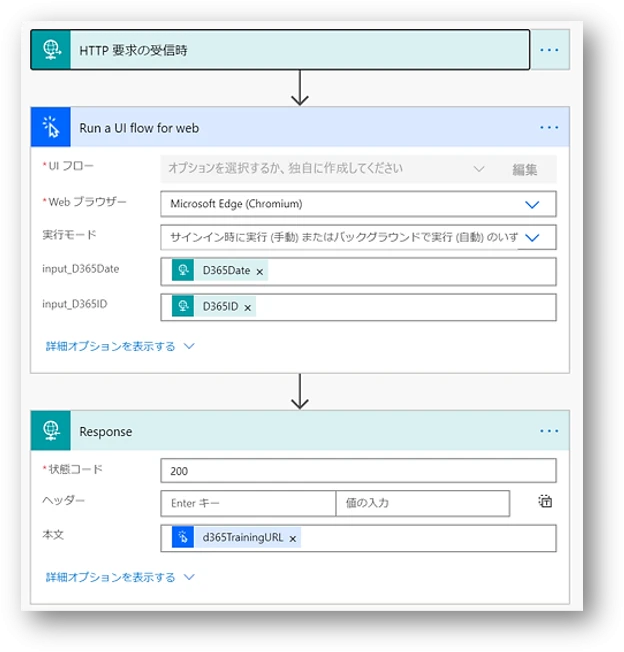Open the Run a UI flow ellipsis menu
Viewport: 624px width, 652px height.
tap(549, 127)
